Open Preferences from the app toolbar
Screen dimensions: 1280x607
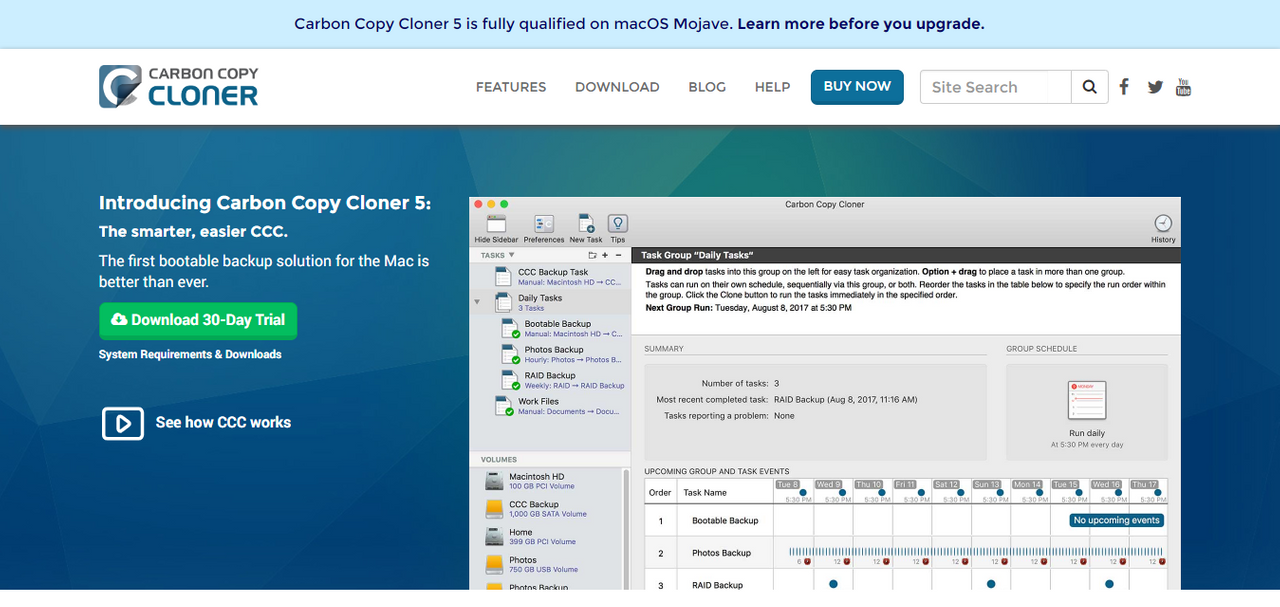[x=544, y=224]
